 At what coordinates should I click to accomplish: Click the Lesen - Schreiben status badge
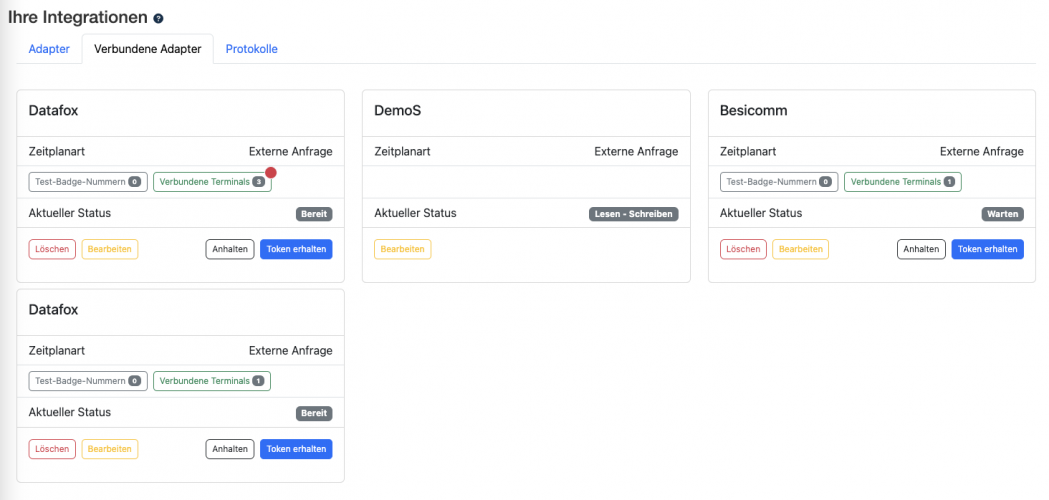click(x=634, y=214)
